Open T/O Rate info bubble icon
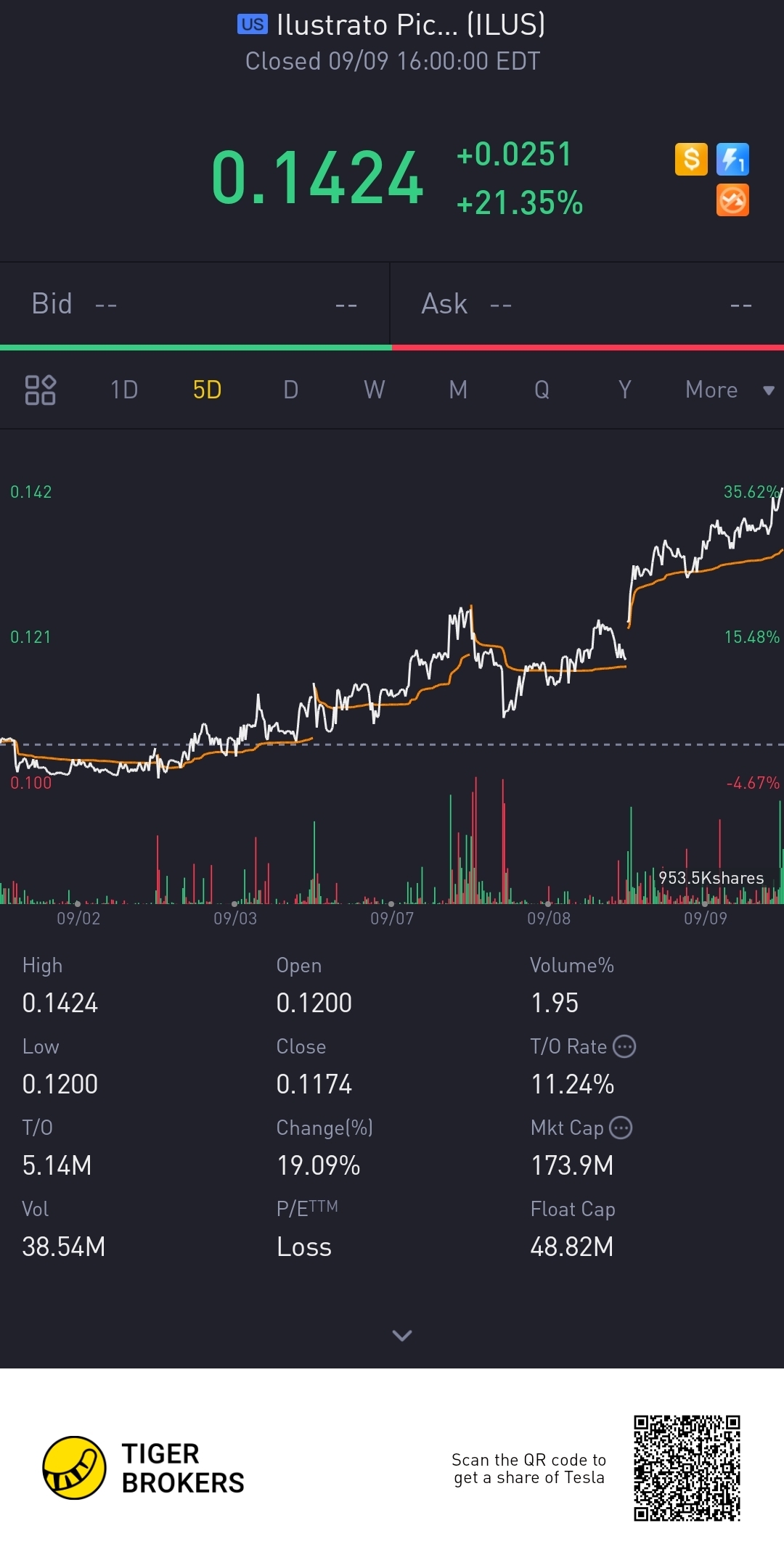Viewport: 784px width, 1568px height. coord(624,1046)
